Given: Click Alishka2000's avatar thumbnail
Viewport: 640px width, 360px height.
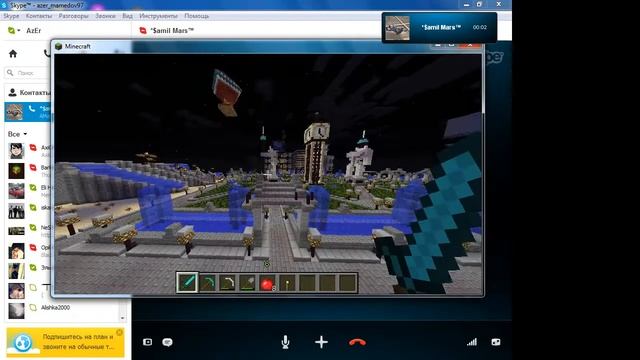Looking at the screenshot, I should (x=16, y=311).
